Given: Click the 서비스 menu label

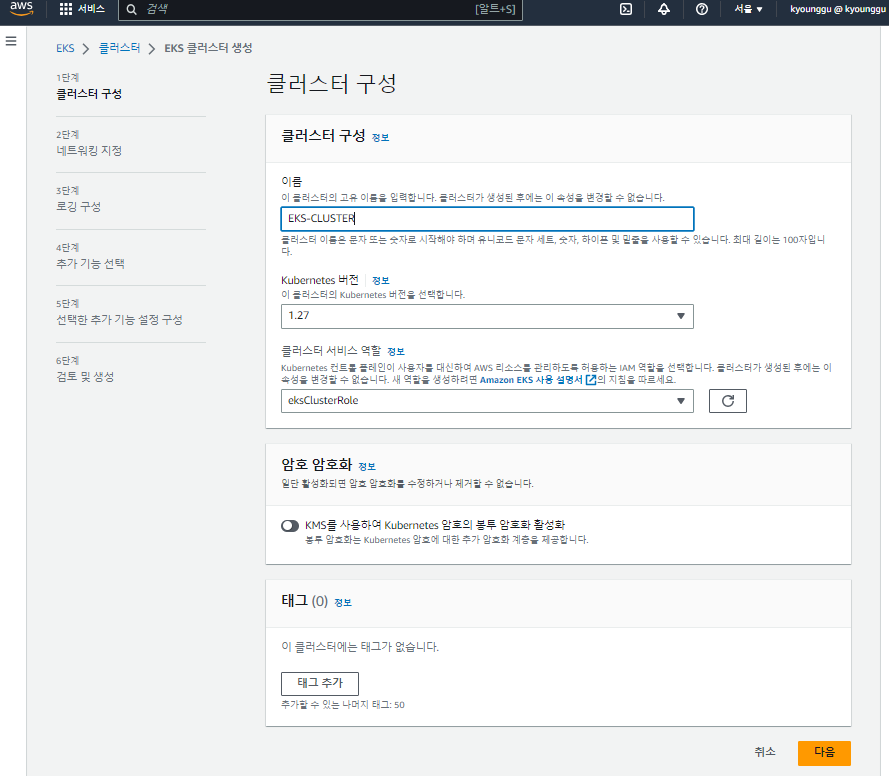Looking at the screenshot, I should pos(91,9).
